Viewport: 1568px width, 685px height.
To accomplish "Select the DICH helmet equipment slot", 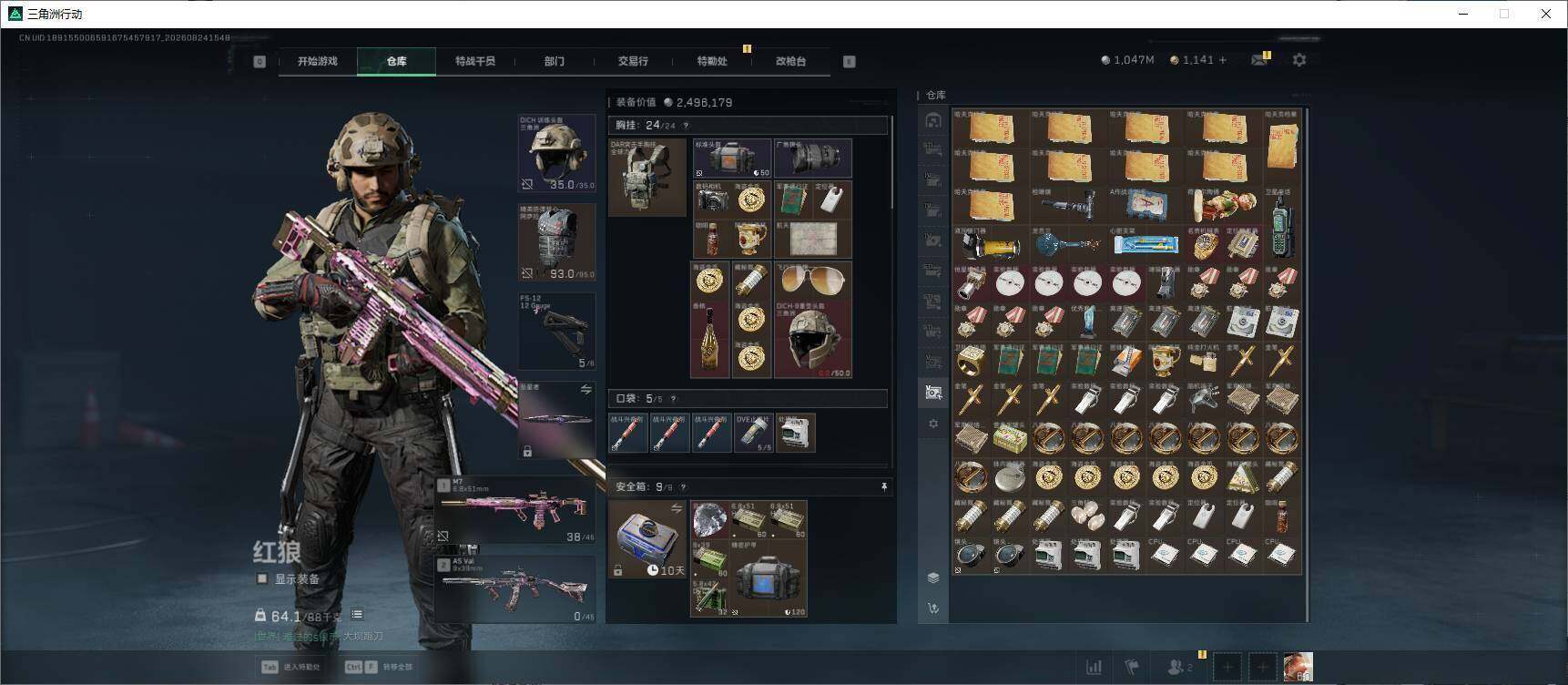I will 556,153.
